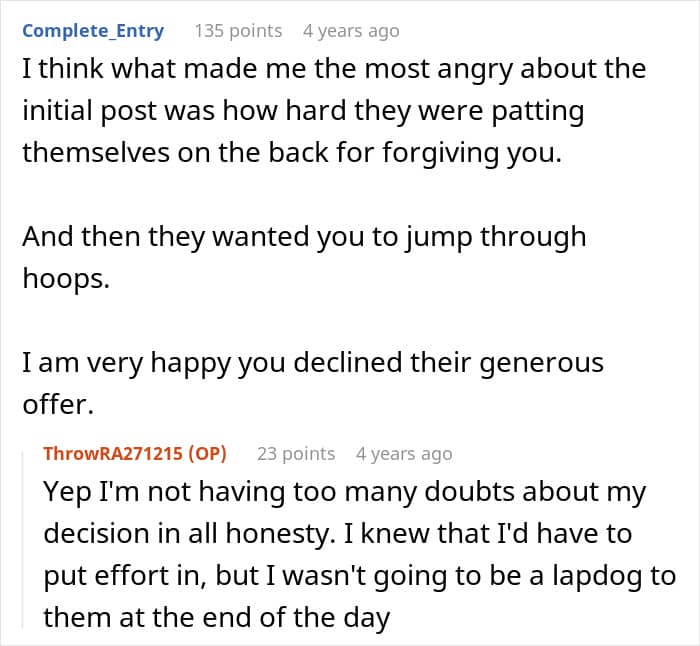The width and height of the screenshot is (700, 646).
Task: Click the OP reply's "4 years ago" timestamp
Action: (x=404, y=453)
